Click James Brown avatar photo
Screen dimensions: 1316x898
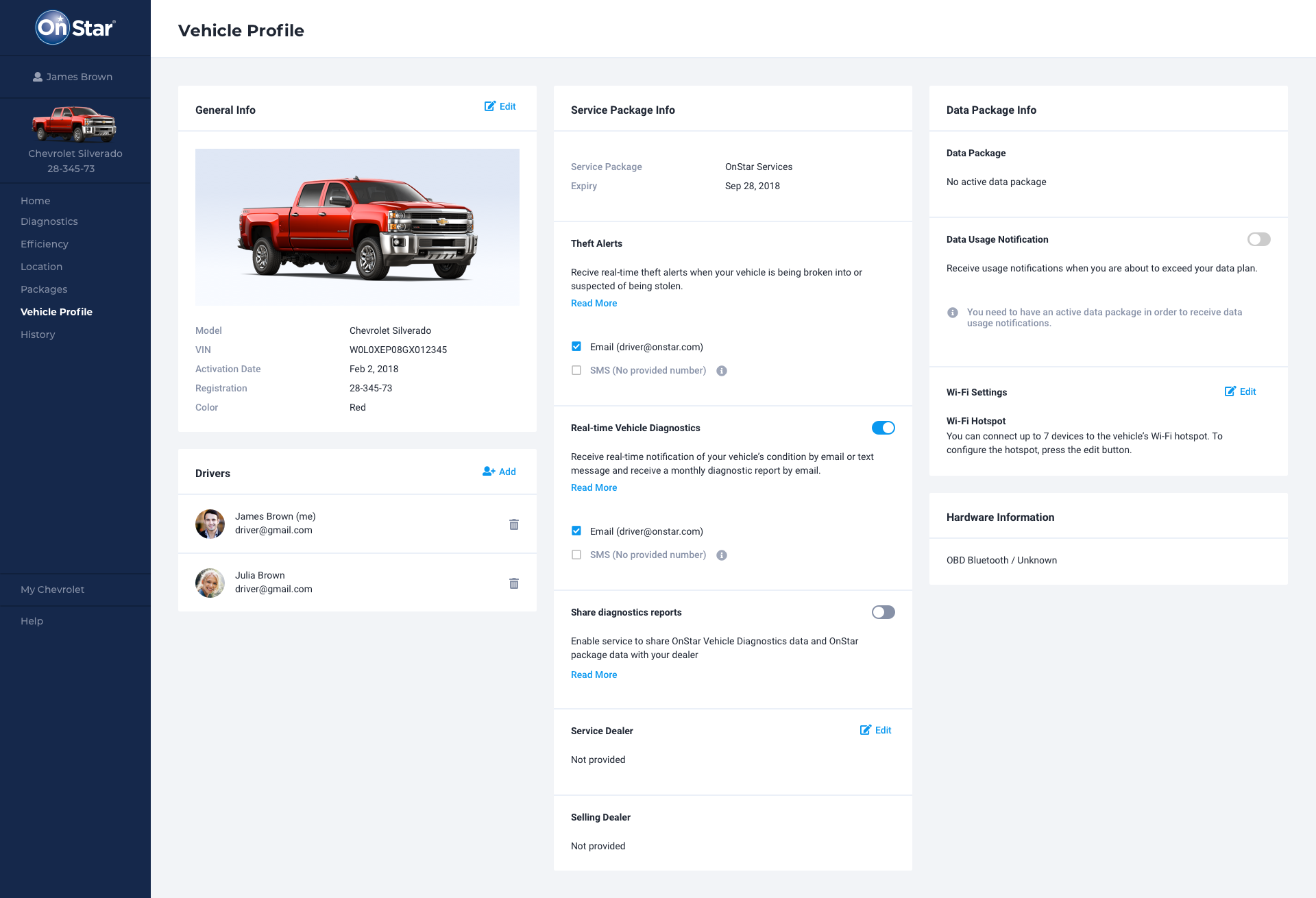tap(210, 524)
